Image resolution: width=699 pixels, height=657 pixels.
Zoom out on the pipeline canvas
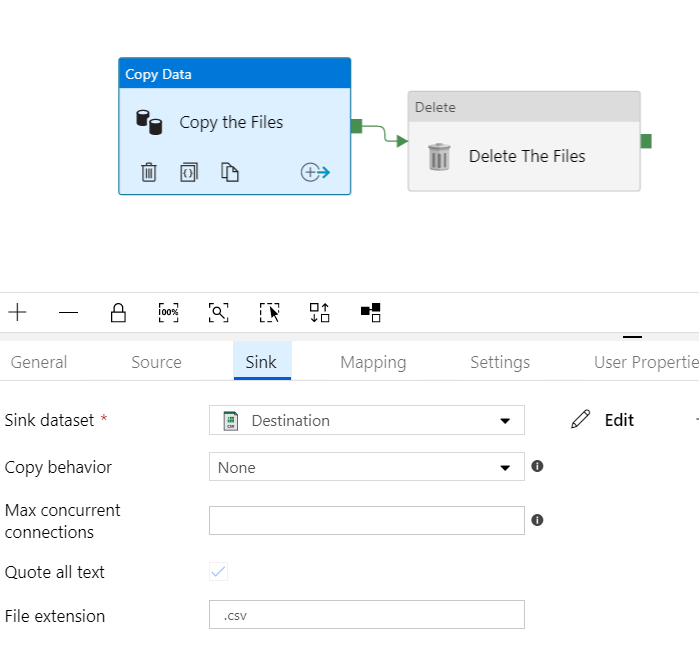coord(68,312)
